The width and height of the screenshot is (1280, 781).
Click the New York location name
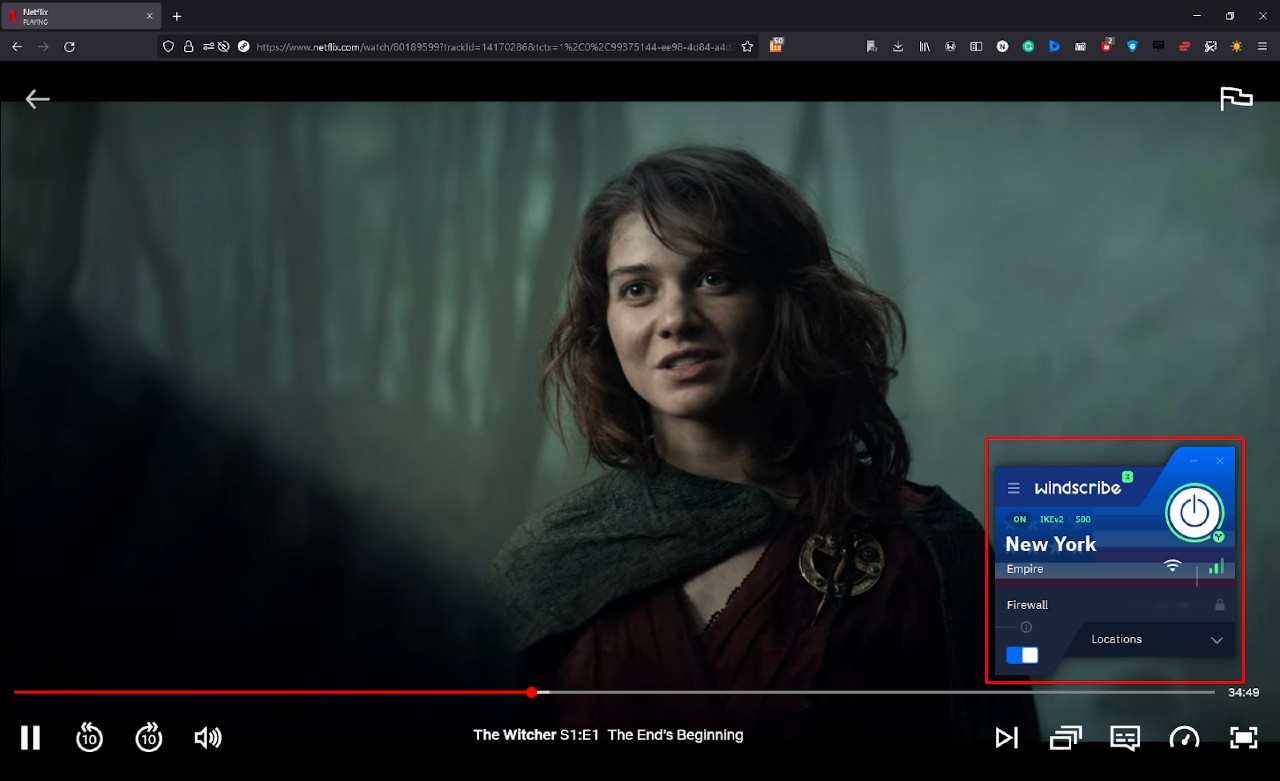(1050, 544)
